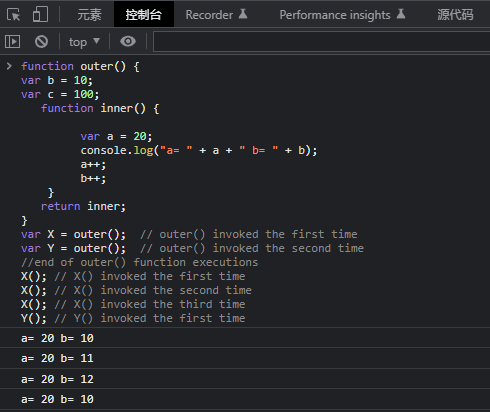Click the Recorder flask experiment icon

coord(243,14)
